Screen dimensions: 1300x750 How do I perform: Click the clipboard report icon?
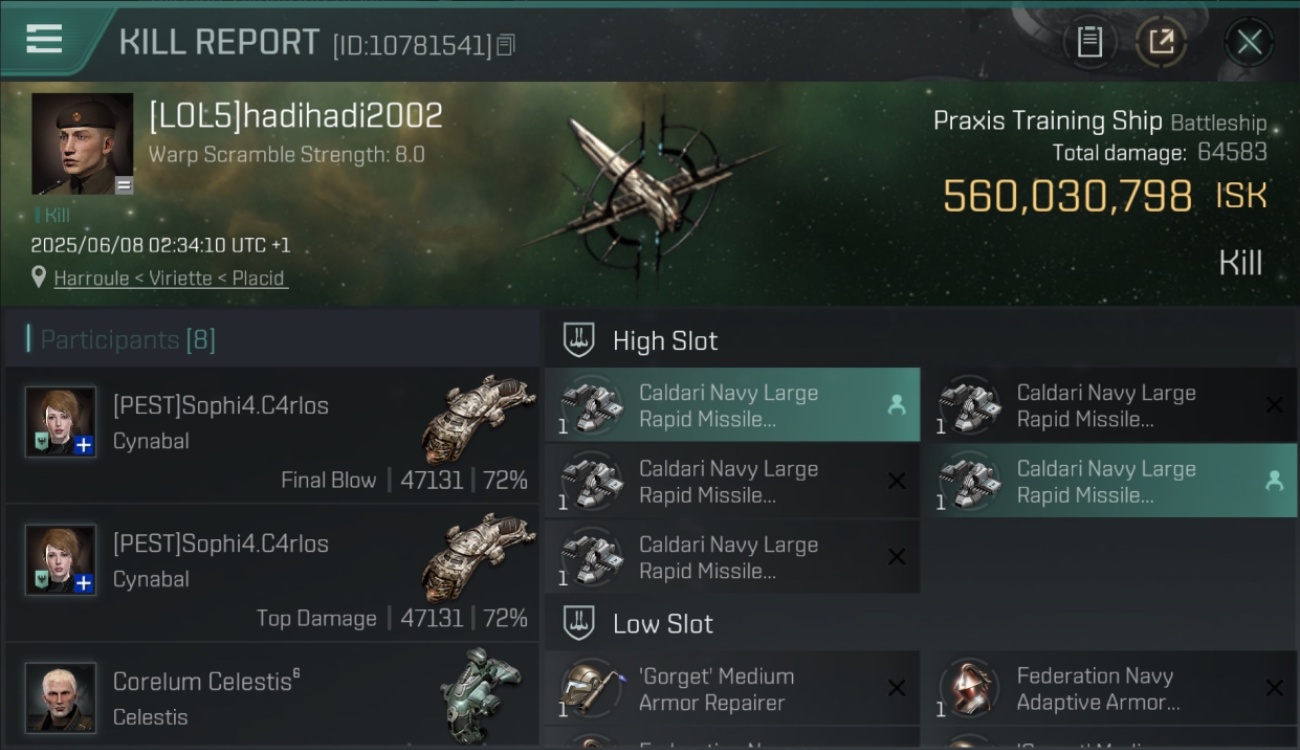pos(1089,42)
